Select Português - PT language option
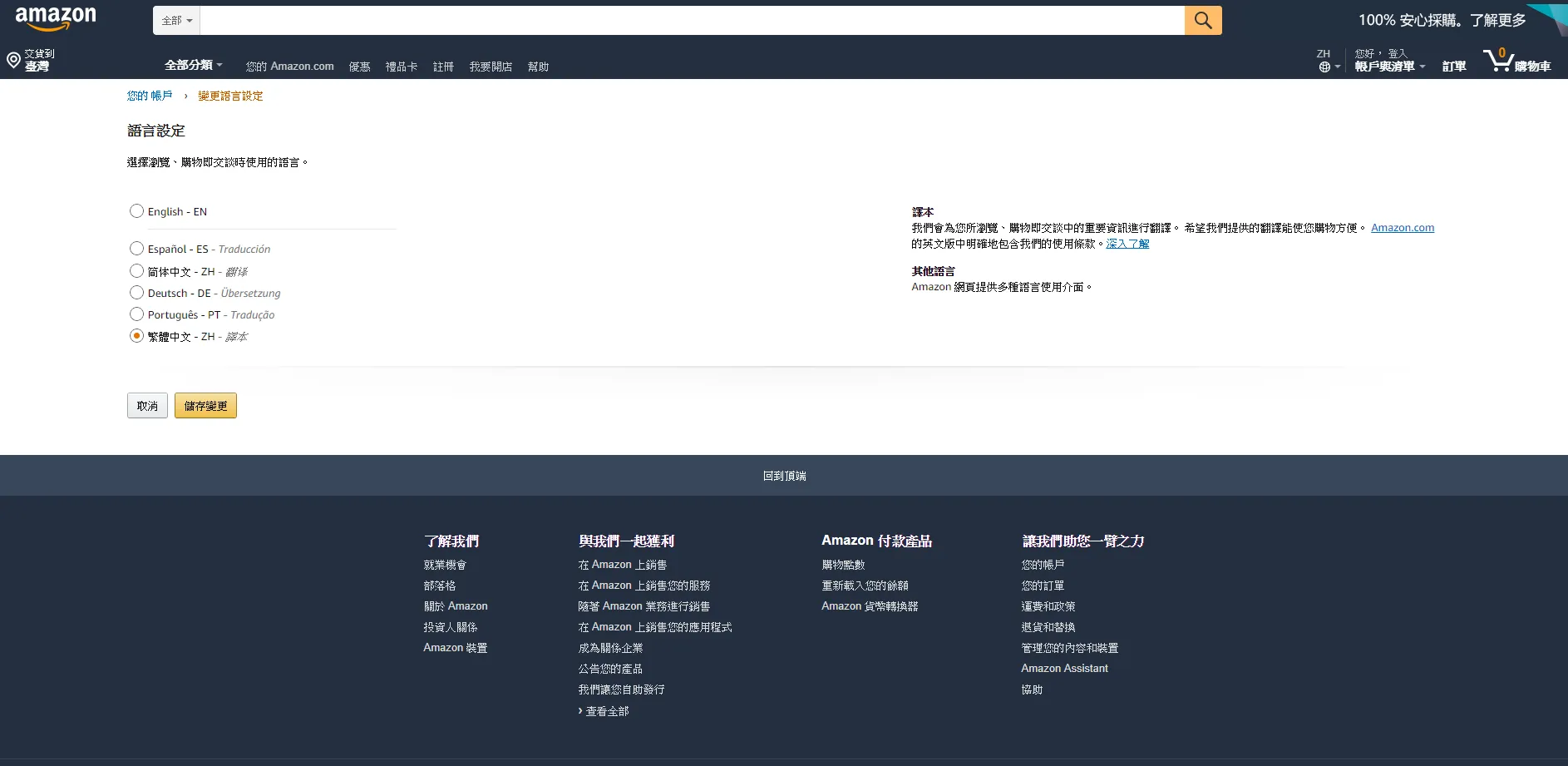Image resolution: width=1568 pixels, height=766 pixels. pos(137,314)
